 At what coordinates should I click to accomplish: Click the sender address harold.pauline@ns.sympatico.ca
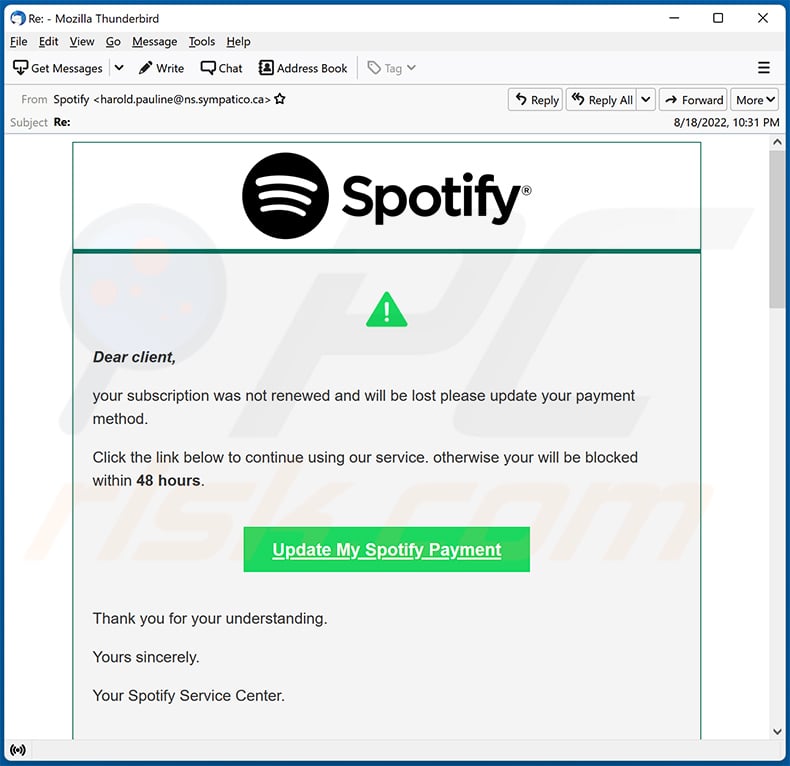pyautogui.click(x=182, y=99)
